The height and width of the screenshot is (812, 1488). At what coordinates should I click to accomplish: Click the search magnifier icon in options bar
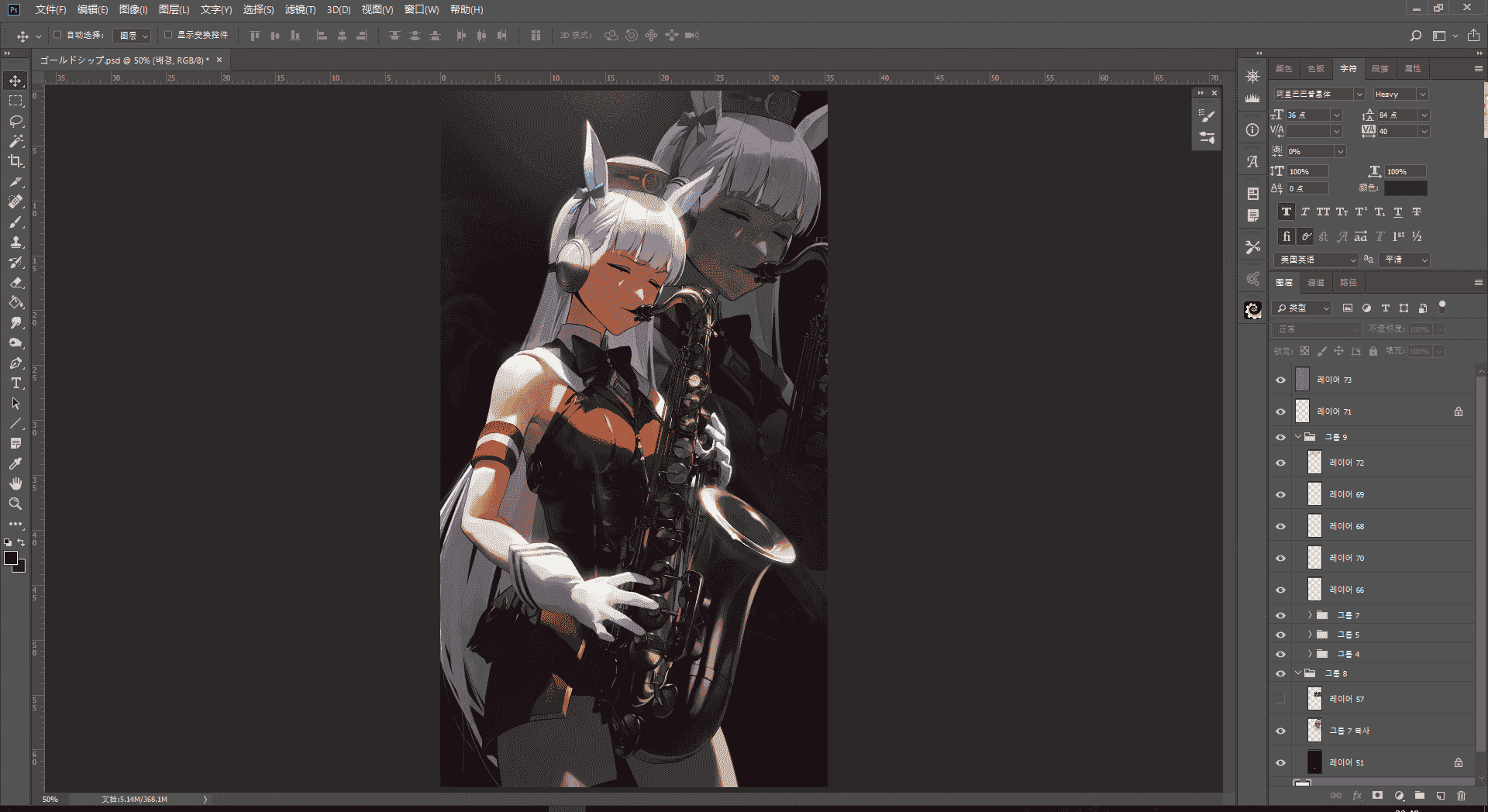[x=1415, y=36]
